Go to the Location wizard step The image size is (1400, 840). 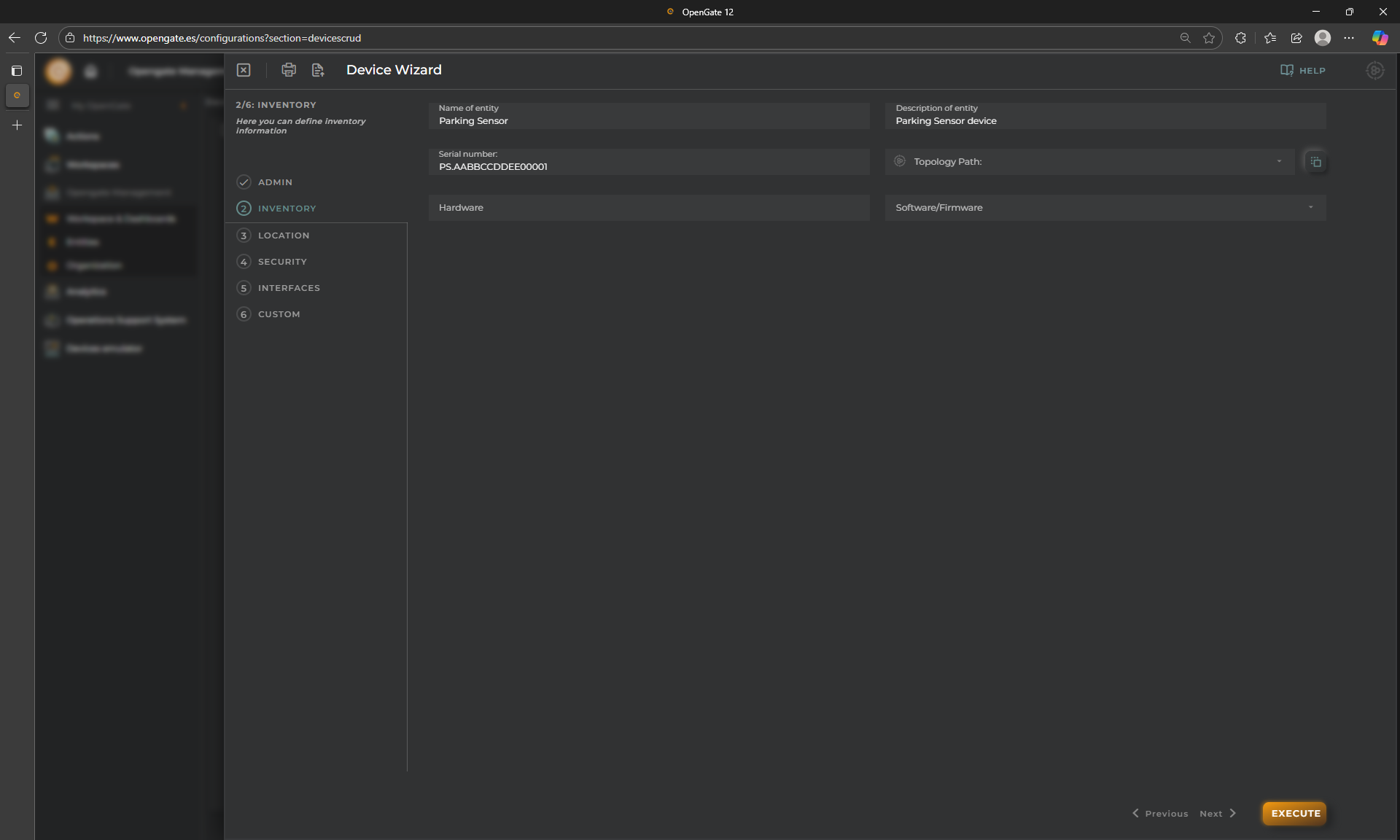point(283,236)
